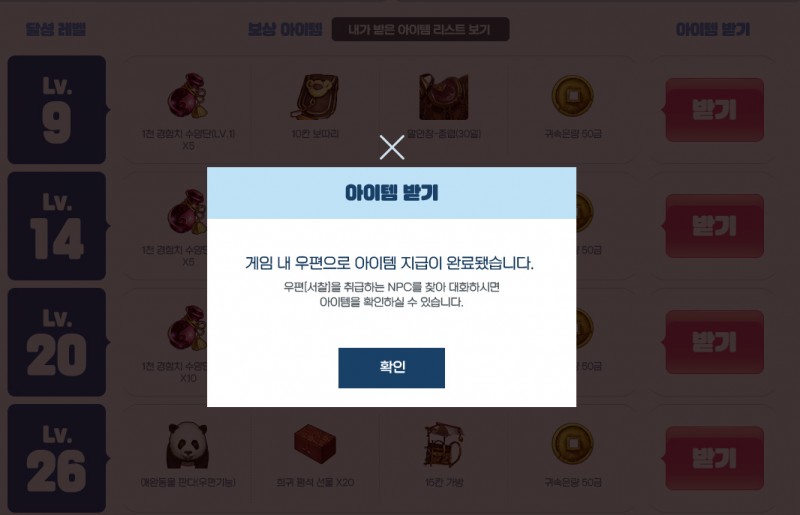This screenshot has width=800, height=515.
Task: Claim Lv. 20 reward with 받기
Action: point(714,342)
